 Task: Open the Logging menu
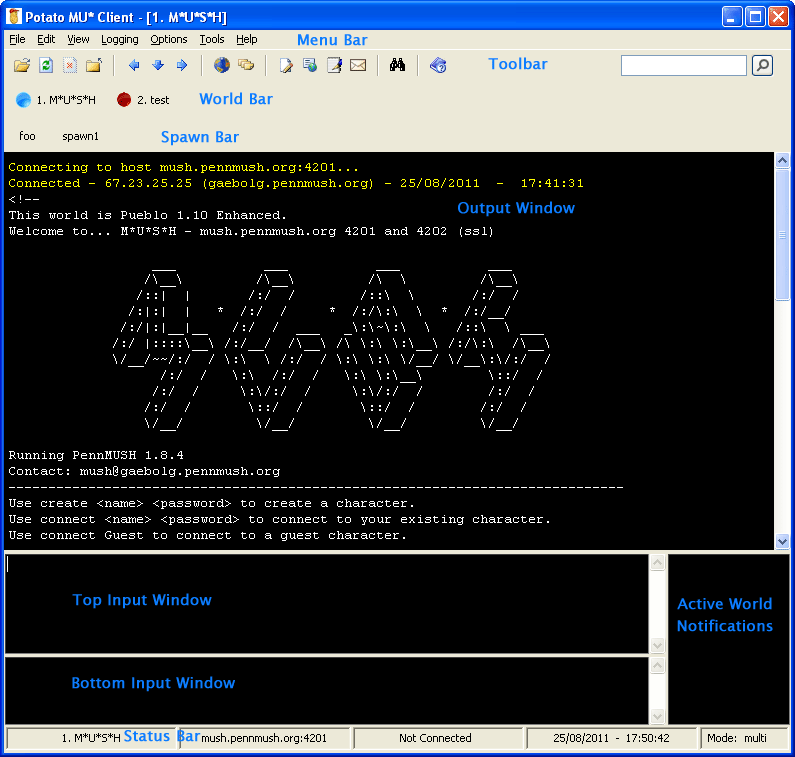pyautogui.click(x=120, y=39)
